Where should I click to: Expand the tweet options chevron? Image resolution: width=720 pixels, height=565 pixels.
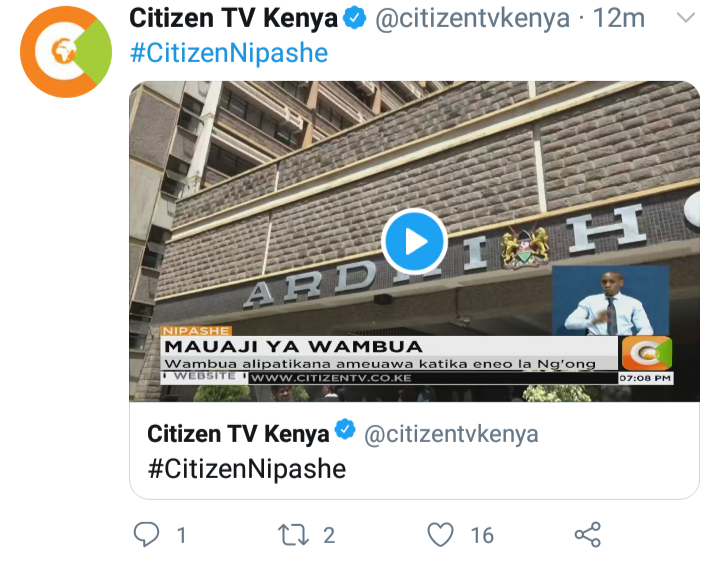tap(686, 18)
